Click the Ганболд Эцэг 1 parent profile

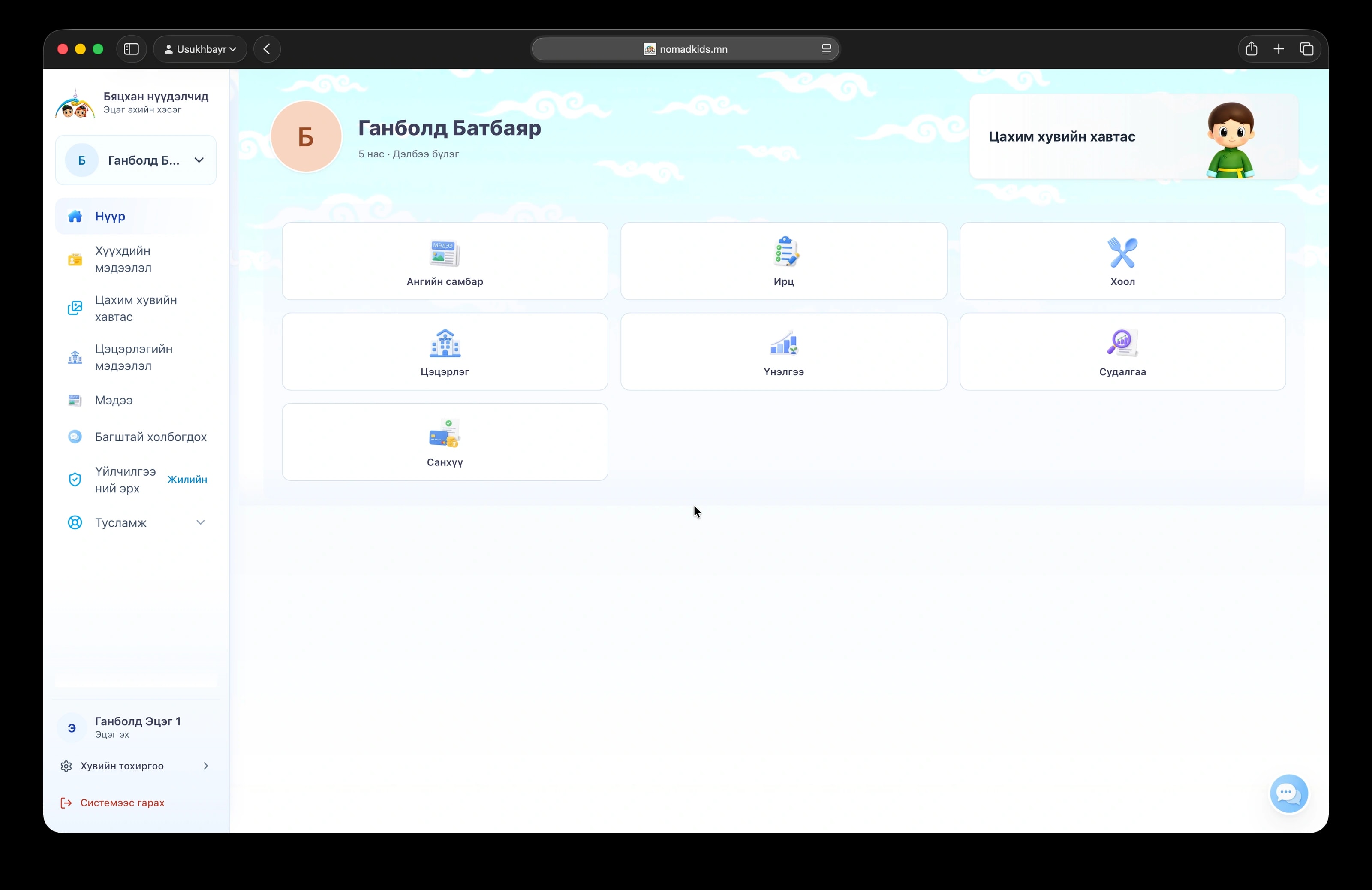pos(136,727)
